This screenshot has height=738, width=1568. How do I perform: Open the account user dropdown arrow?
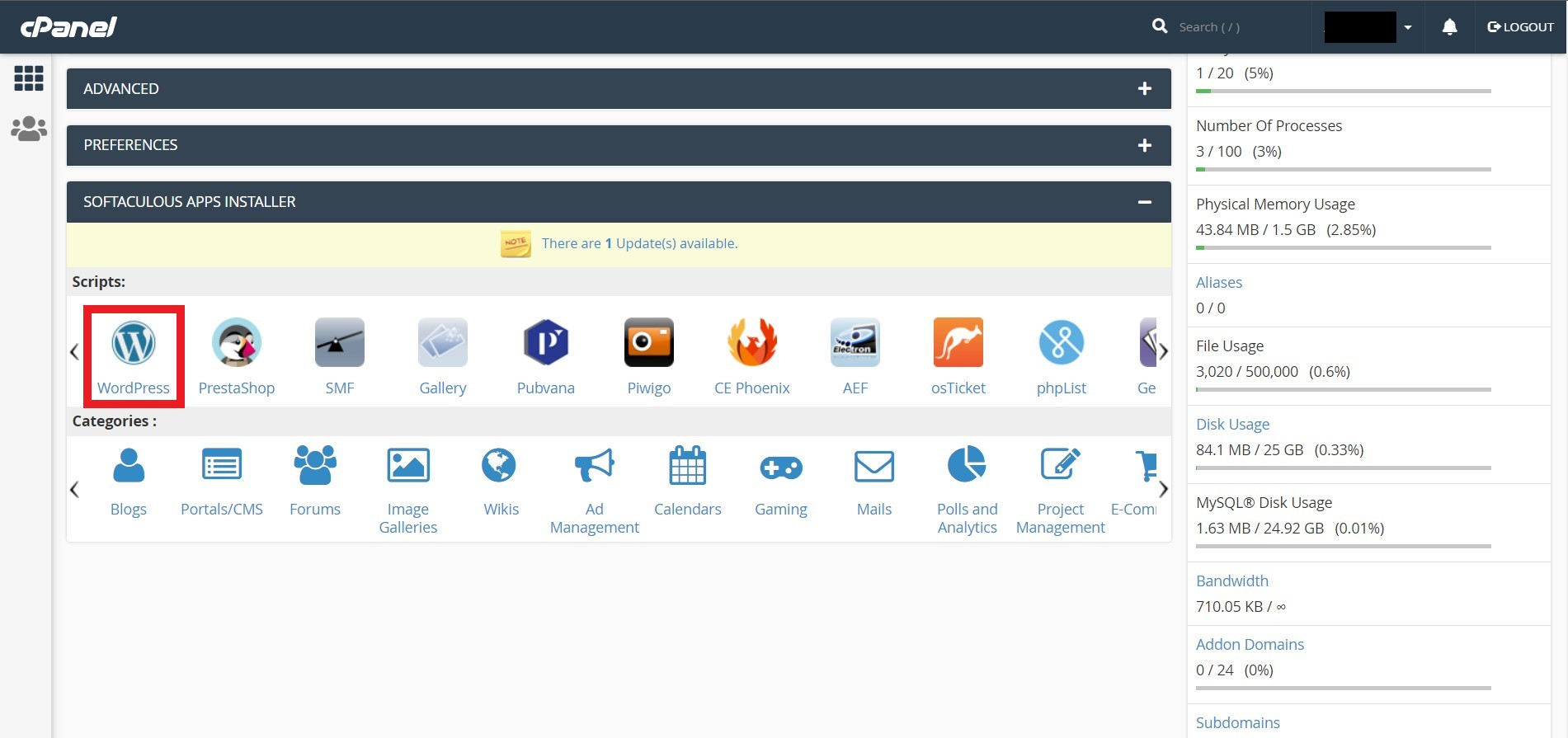click(x=1408, y=27)
